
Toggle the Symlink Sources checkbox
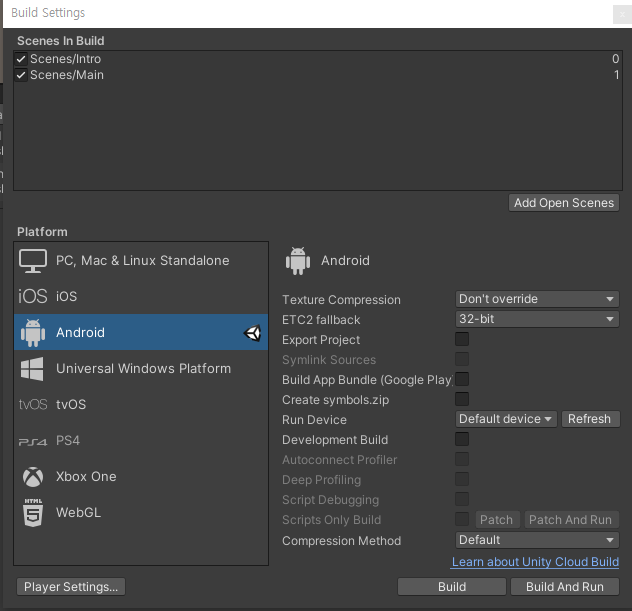pos(462,359)
